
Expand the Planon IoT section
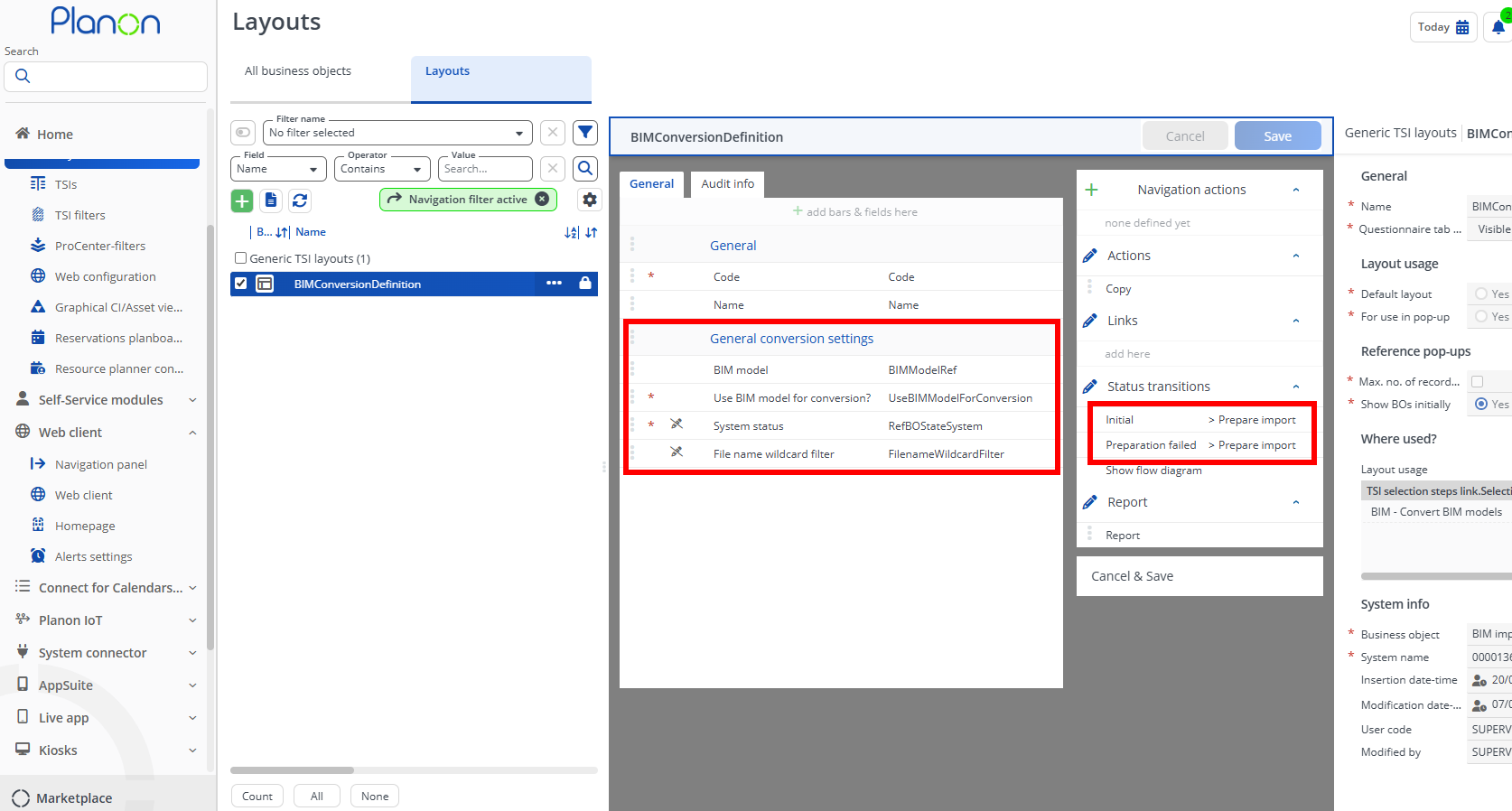click(x=192, y=620)
